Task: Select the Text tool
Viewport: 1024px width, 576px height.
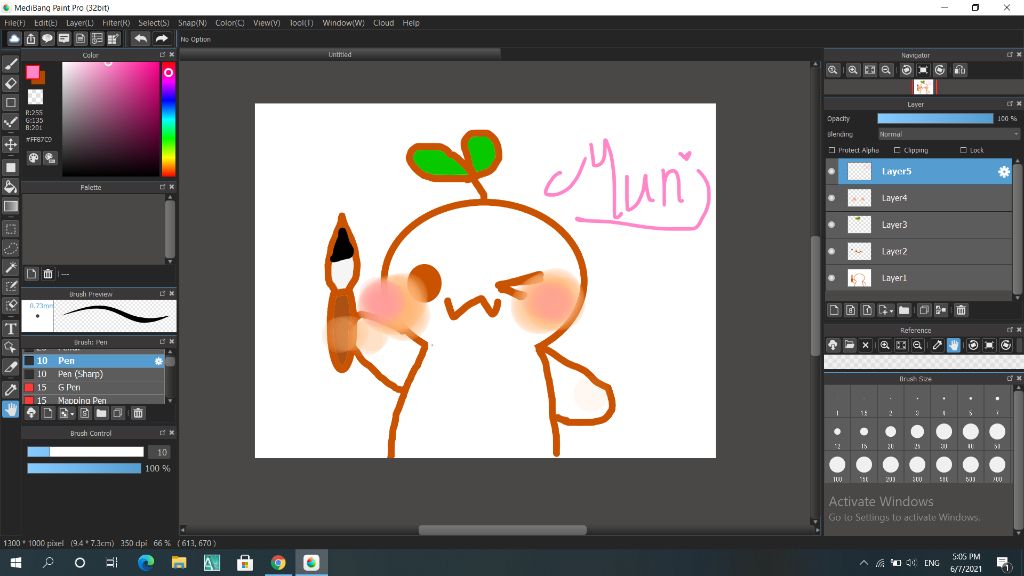Action: coord(10,328)
